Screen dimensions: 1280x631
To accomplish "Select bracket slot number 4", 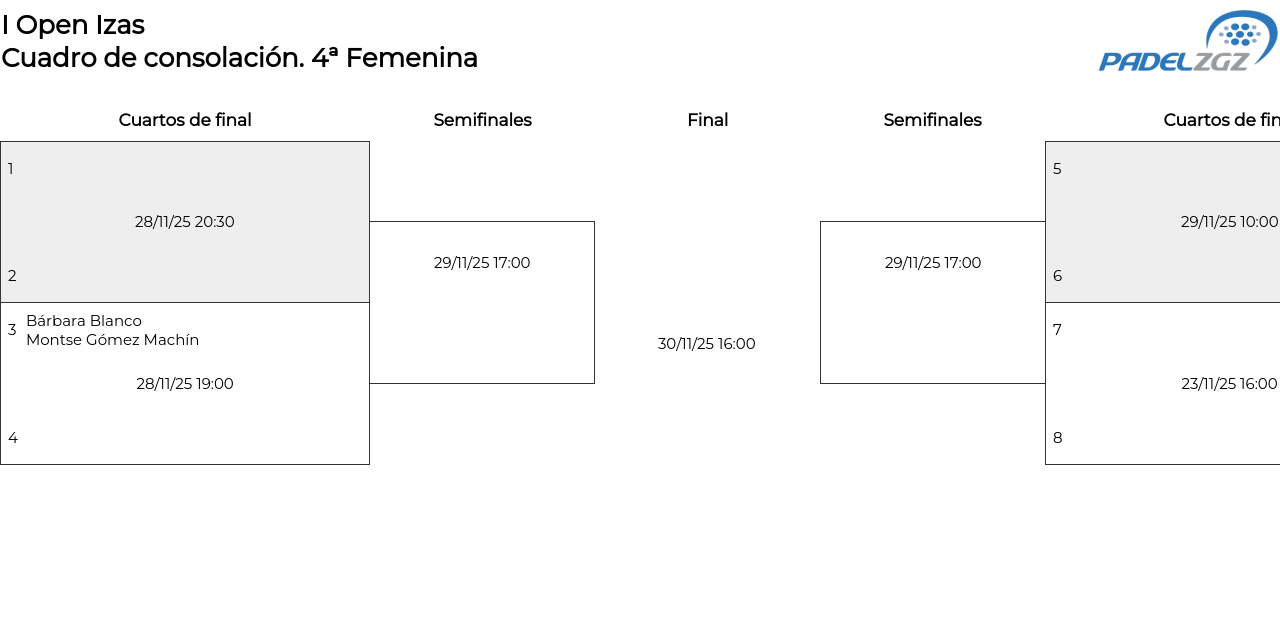I will (x=12, y=438).
